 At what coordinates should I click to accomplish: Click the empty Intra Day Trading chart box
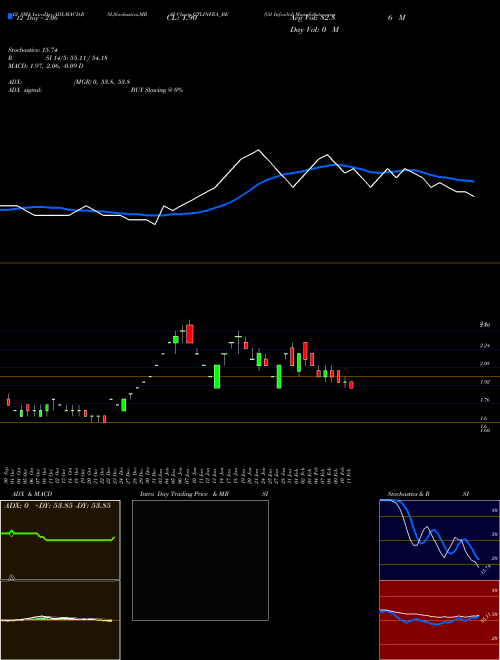coord(200,560)
